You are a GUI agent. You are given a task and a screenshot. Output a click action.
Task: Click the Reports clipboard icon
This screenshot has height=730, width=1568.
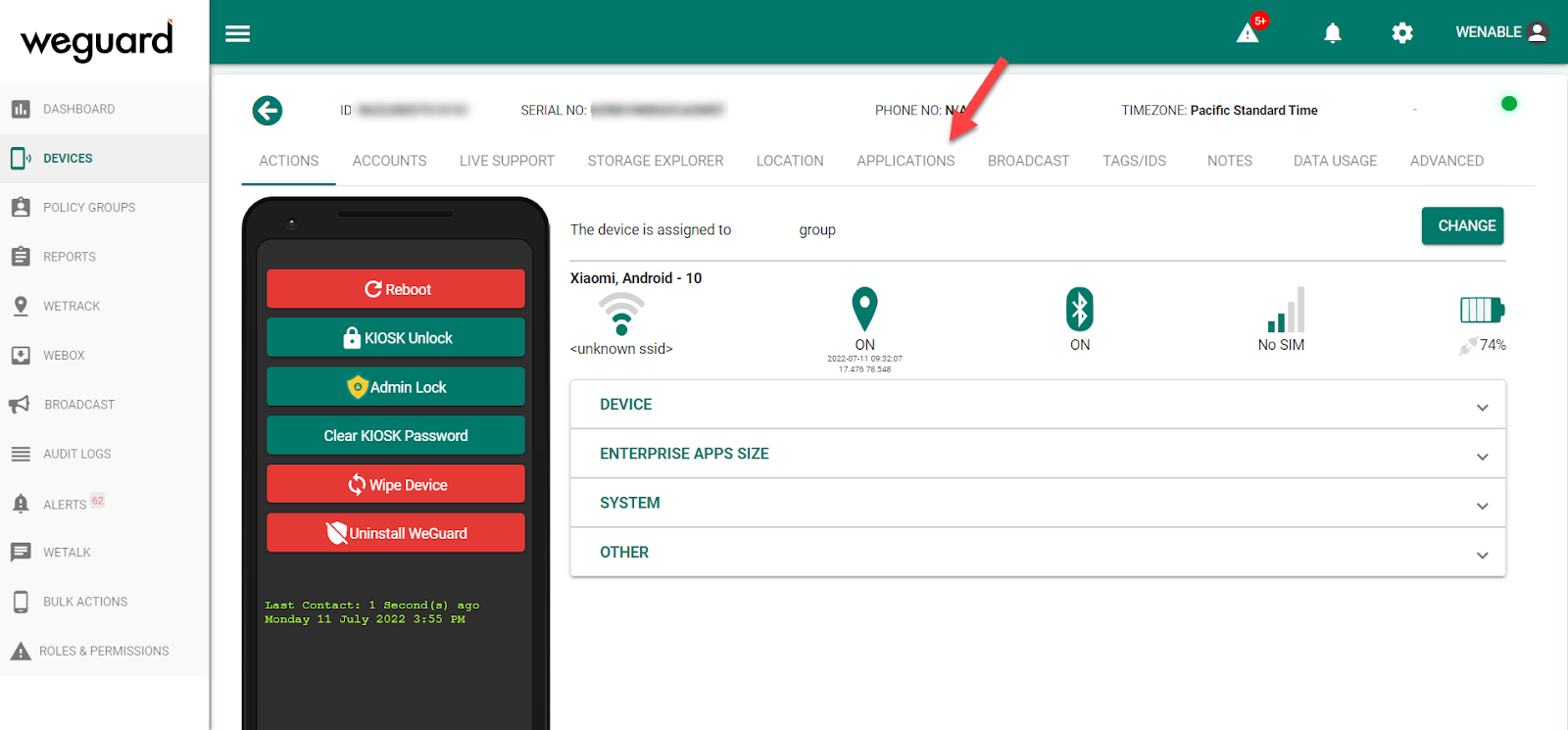21,256
